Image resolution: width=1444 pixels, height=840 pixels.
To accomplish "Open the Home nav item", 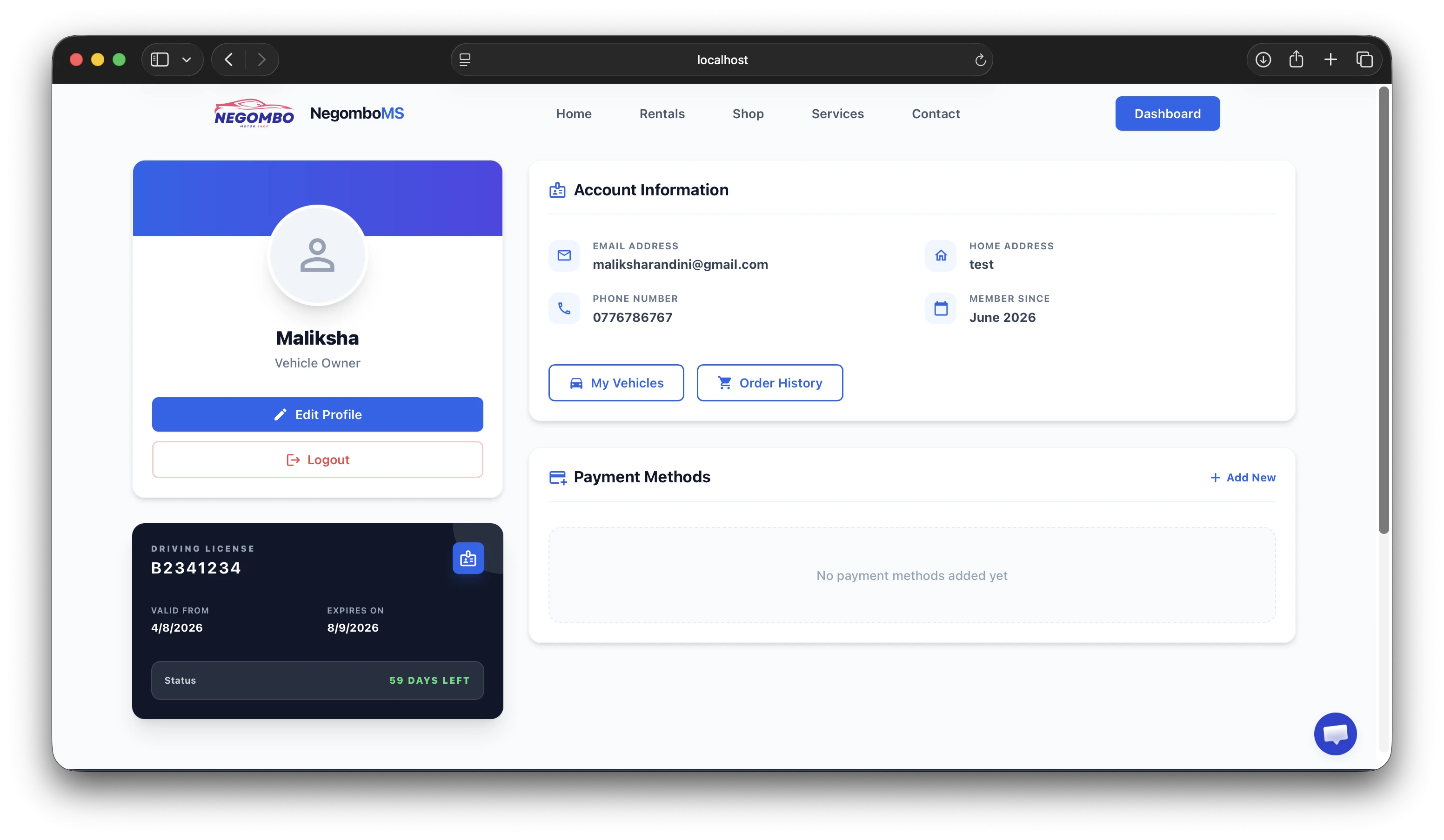I will tap(574, 113).
